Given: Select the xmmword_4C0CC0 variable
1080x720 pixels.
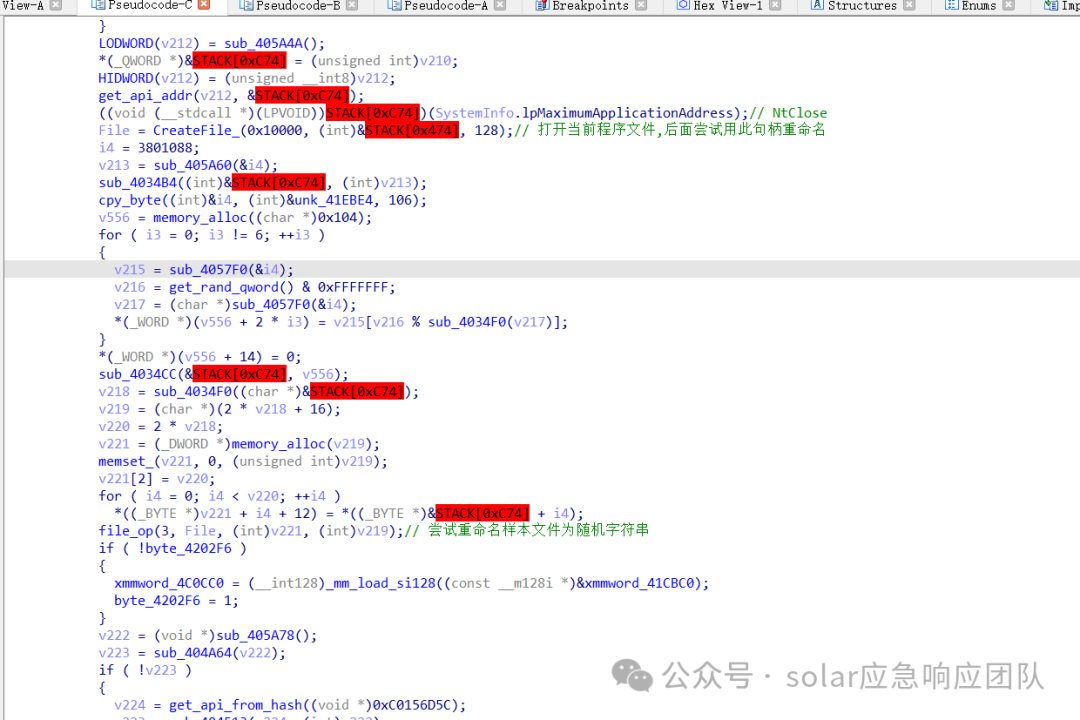Looking at the screenshot, I should coord(169,584).
